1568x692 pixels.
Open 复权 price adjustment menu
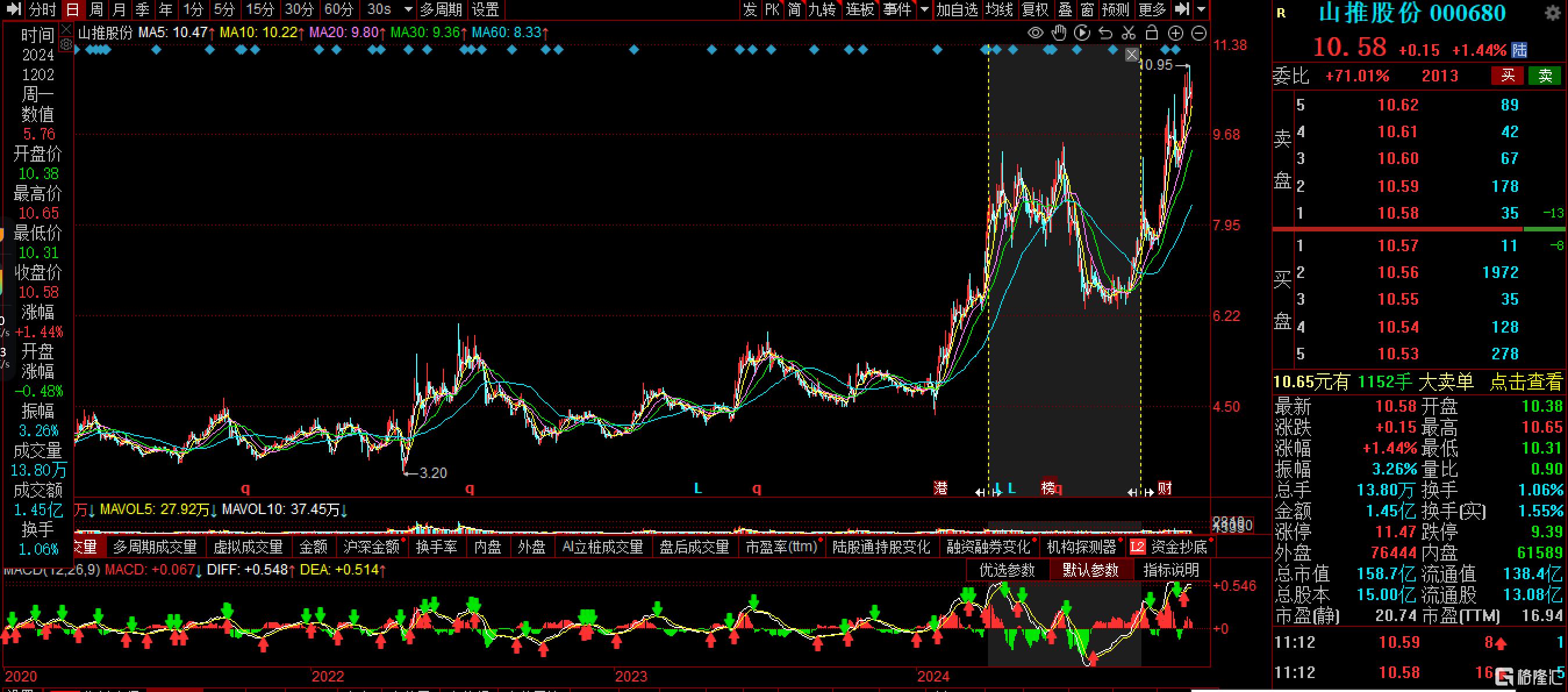point(1036,9)
